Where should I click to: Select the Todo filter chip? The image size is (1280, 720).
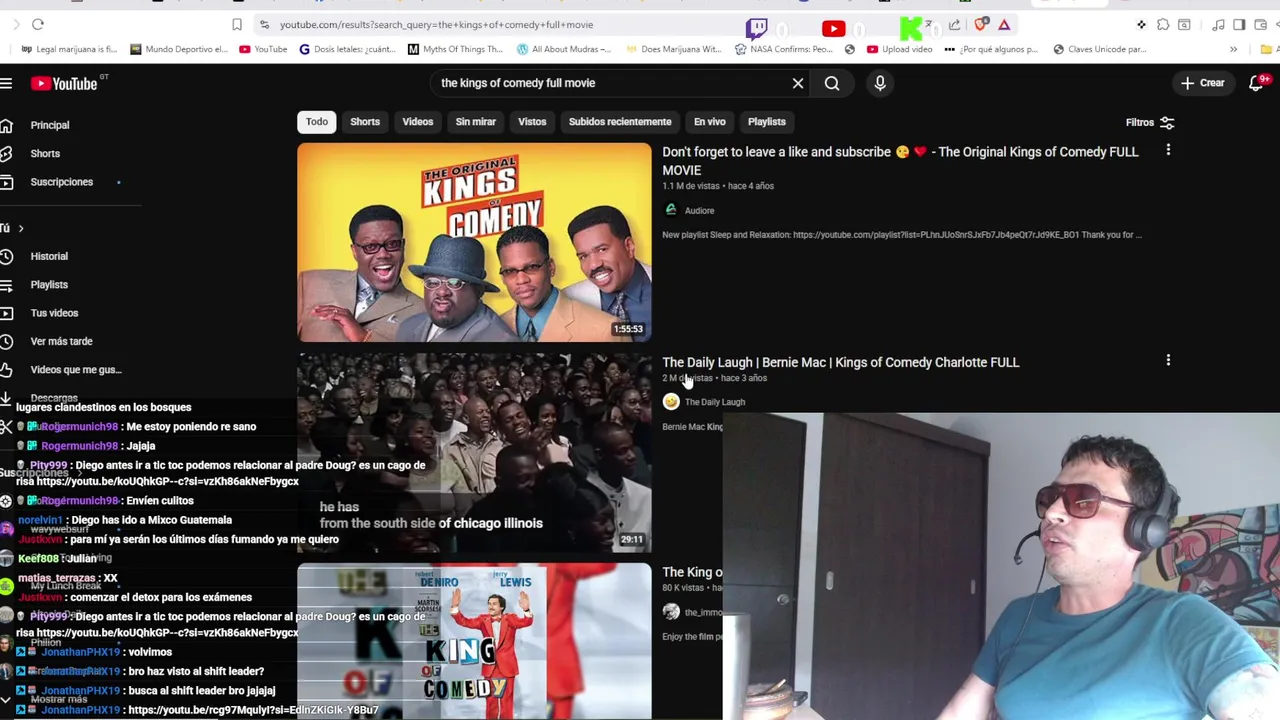(x=317, y=122)
